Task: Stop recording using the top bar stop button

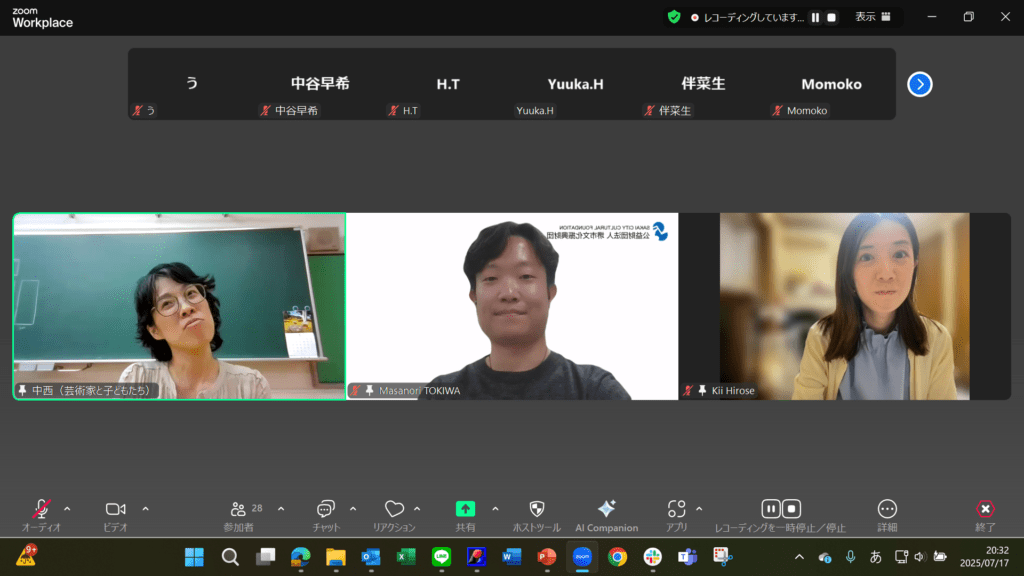Action: (831, 17)
